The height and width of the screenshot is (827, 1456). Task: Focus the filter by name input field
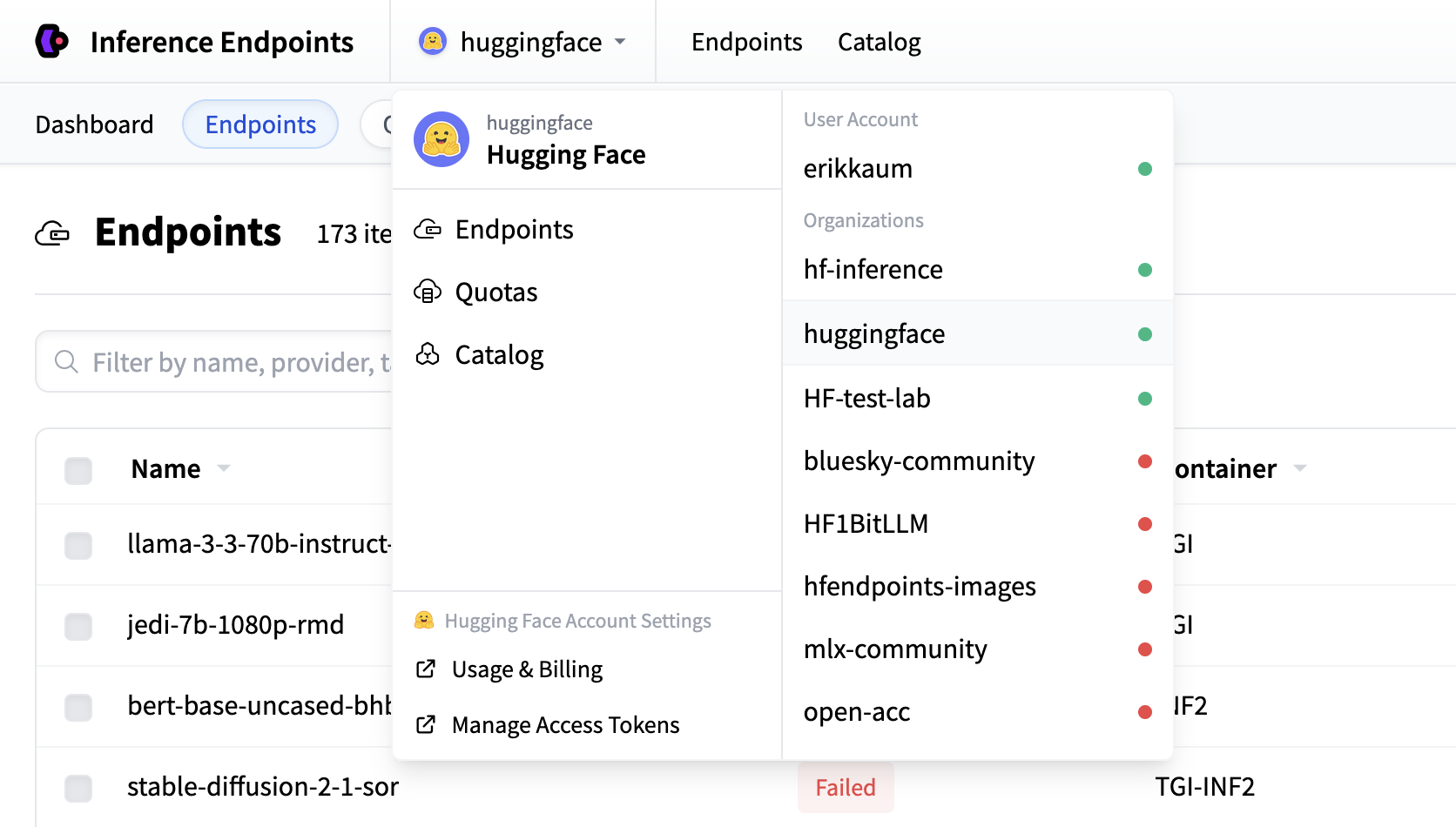tap(214, 361)
